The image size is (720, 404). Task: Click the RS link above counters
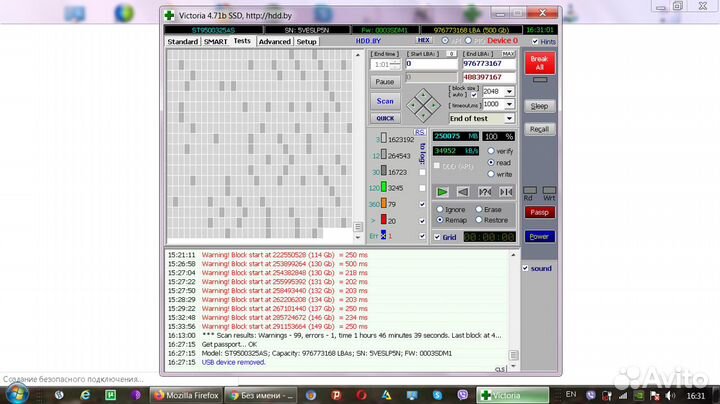(x=420, y=132)
